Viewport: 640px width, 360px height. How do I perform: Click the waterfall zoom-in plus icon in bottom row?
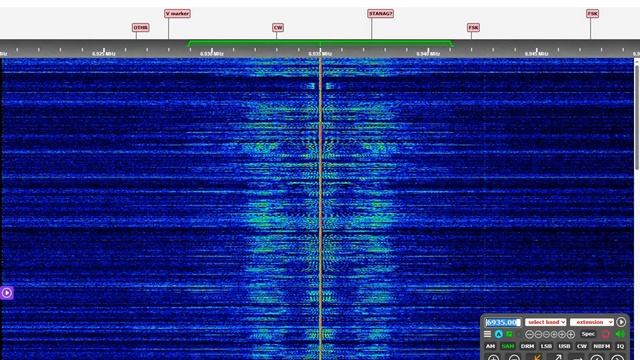pos(493,358)
